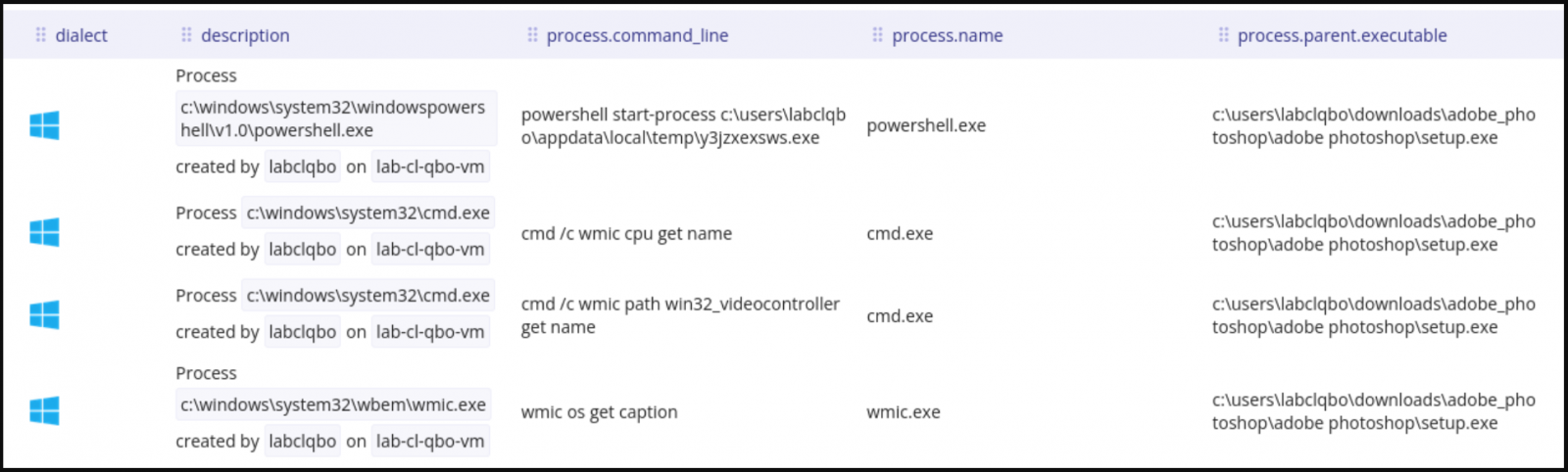Select the process.parent.executable column header

coord(1342,35)
